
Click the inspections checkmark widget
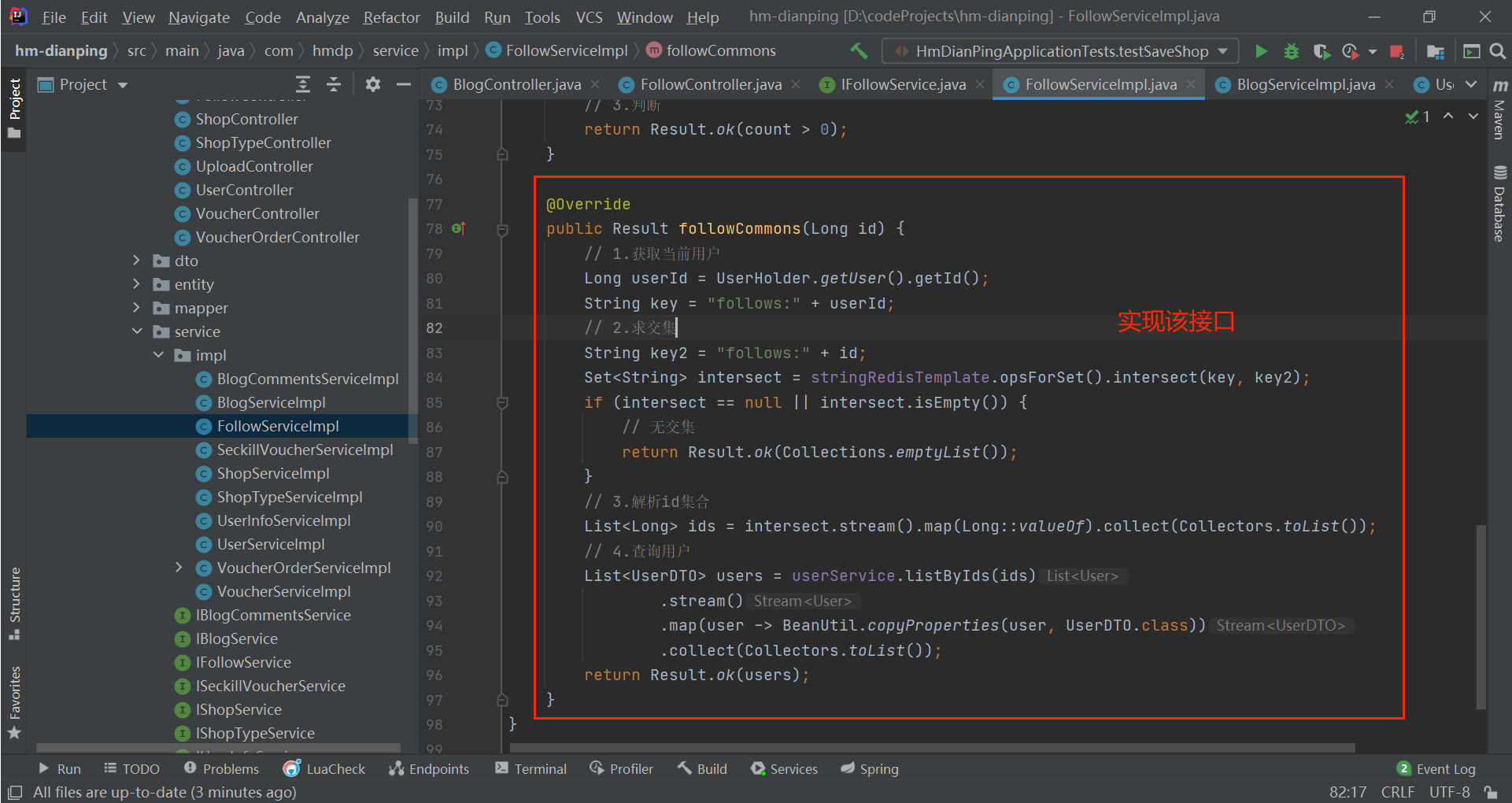coord(1418,117)
